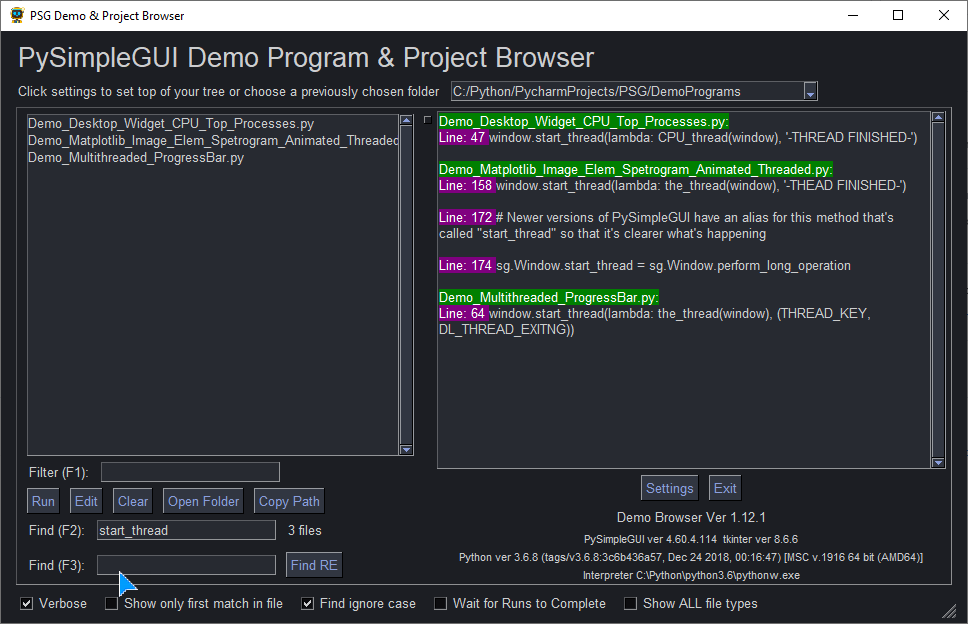Click the Find (F3) regex input field

pos(186,565)
